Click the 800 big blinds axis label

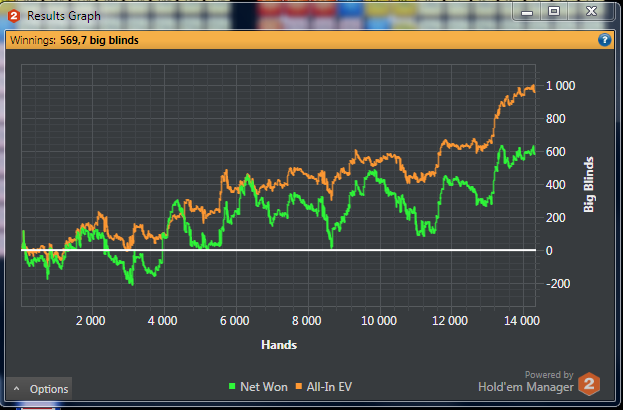[555, 118]
